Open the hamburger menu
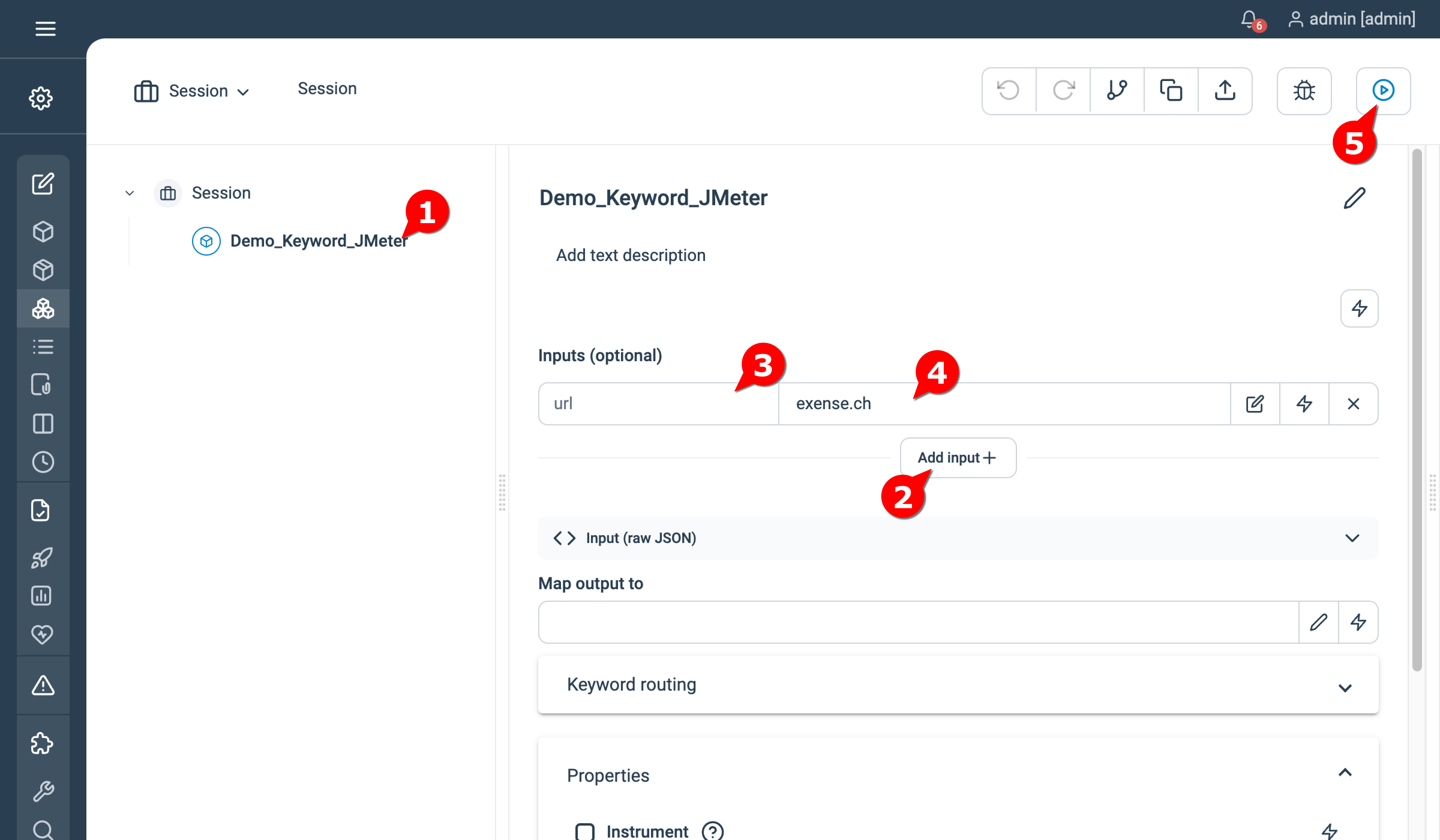Image resolution: width=1440 pixels, height=840 pixels. point(45,28)
